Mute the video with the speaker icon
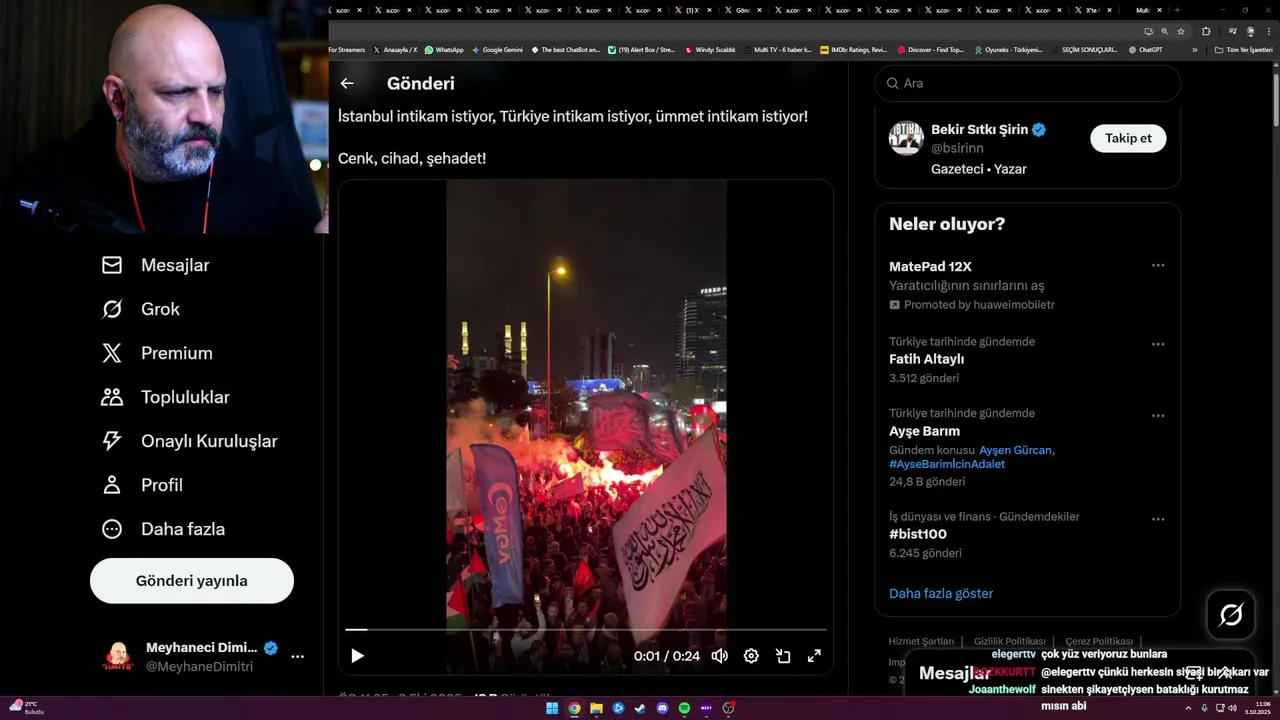 (719, 656)
